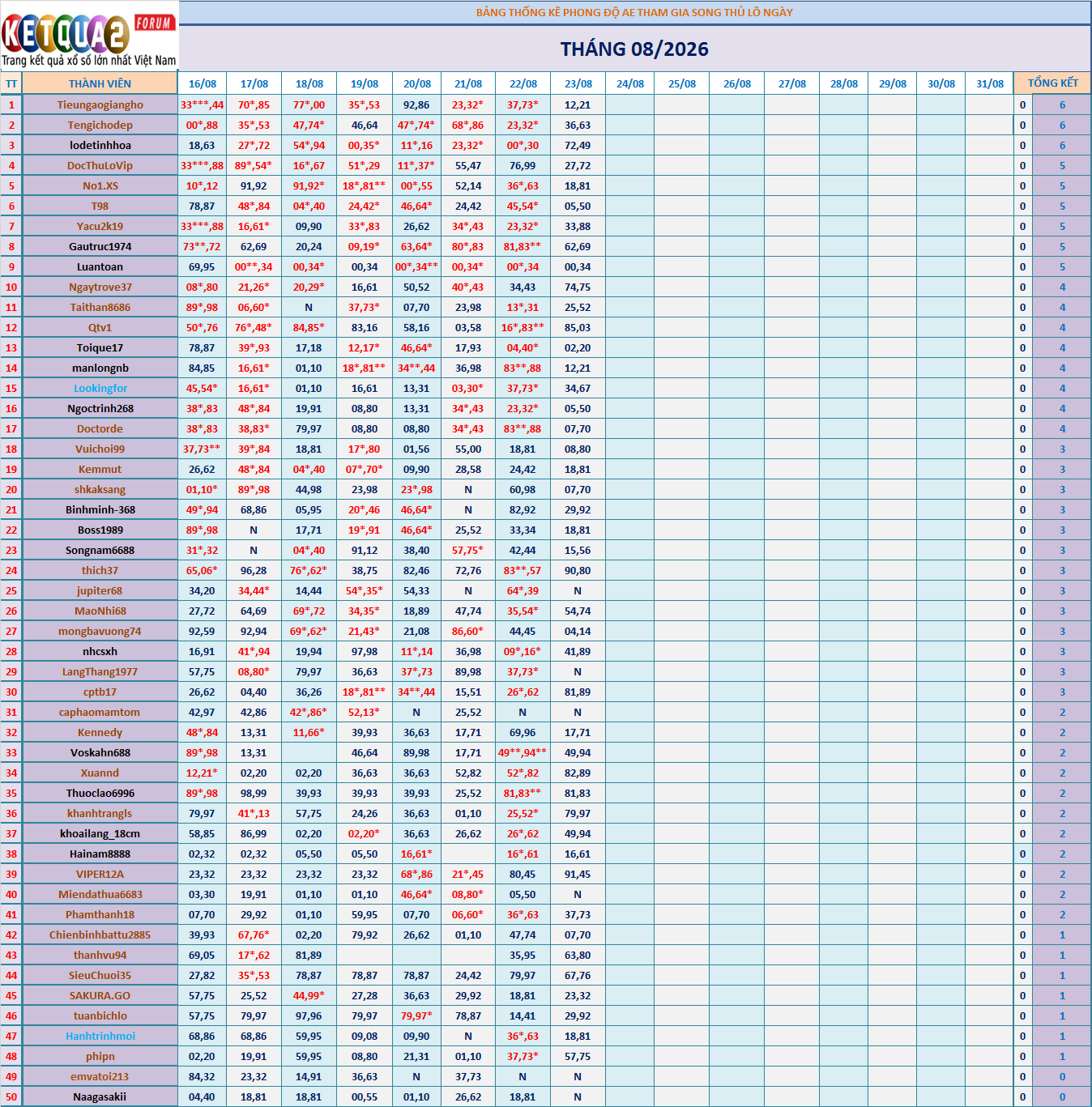Select the 30/08 date column header
The image size is (1092, 1107).
click(941, 83)
